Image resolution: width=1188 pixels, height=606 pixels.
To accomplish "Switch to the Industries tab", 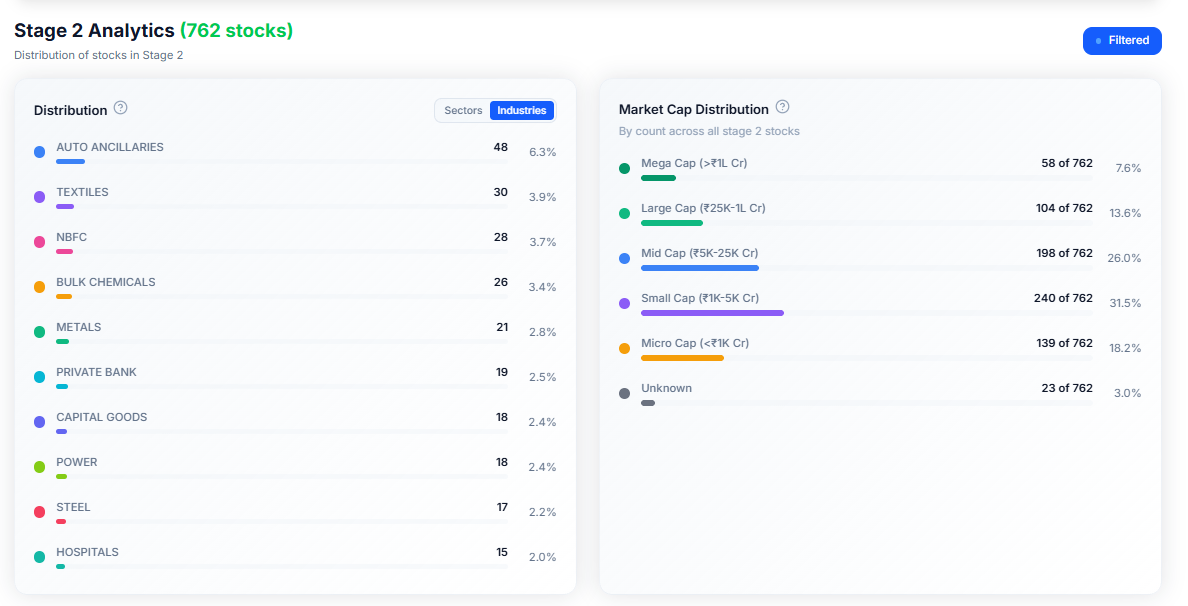I will click(522, 111).
